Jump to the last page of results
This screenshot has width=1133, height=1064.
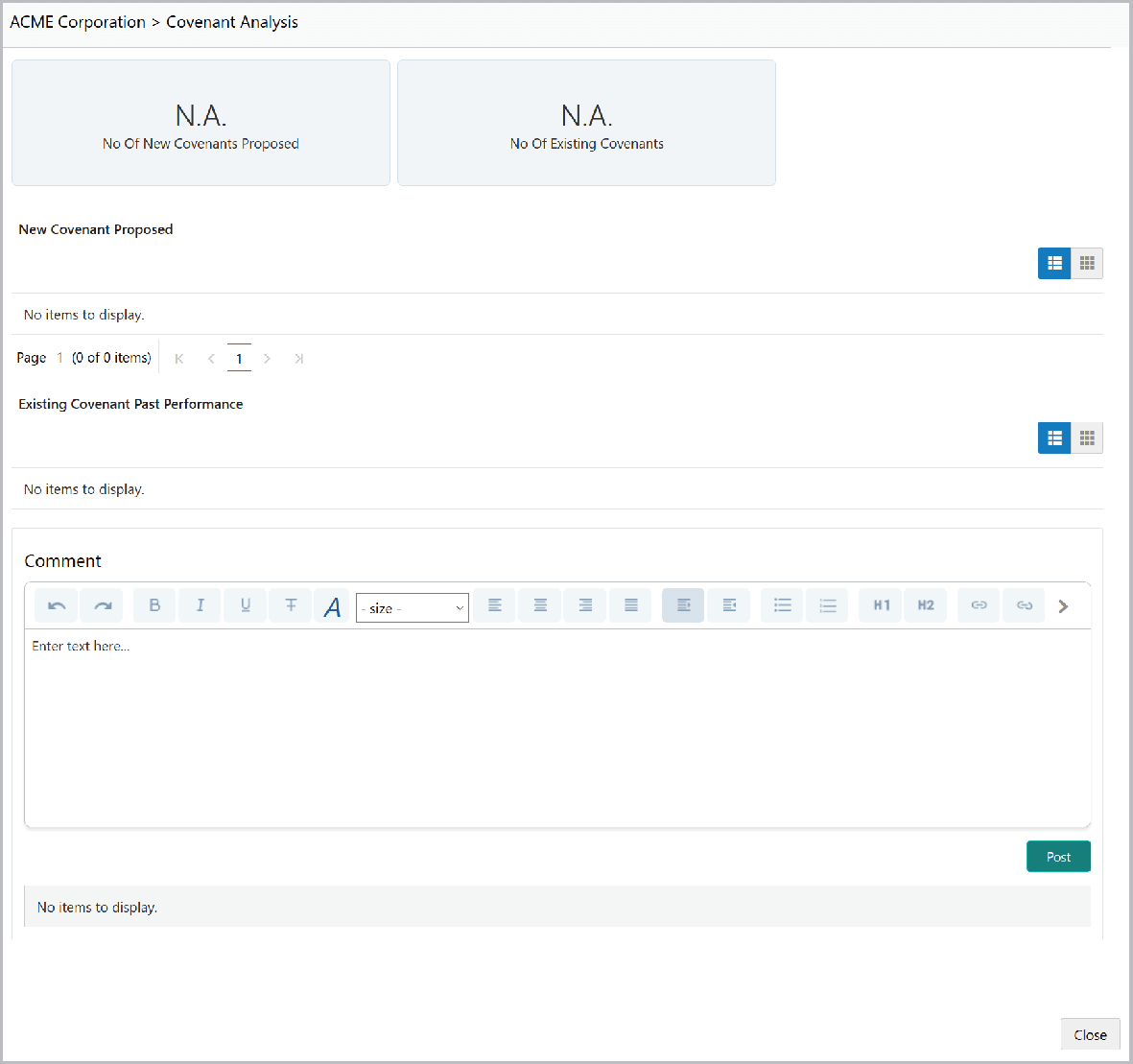pyautogui.click(x=299, y=359)
